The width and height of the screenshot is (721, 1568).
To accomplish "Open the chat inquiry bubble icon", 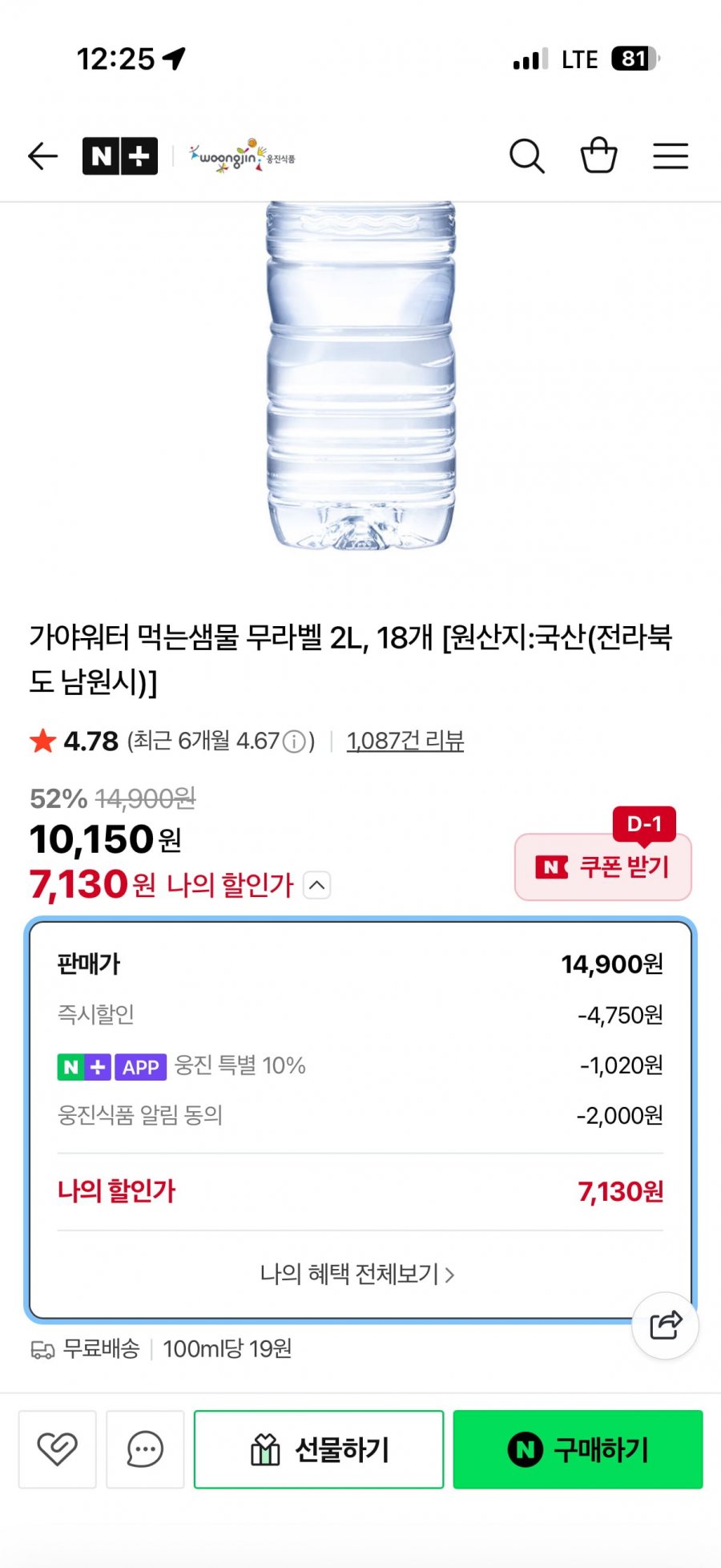I will point(145,1449).
